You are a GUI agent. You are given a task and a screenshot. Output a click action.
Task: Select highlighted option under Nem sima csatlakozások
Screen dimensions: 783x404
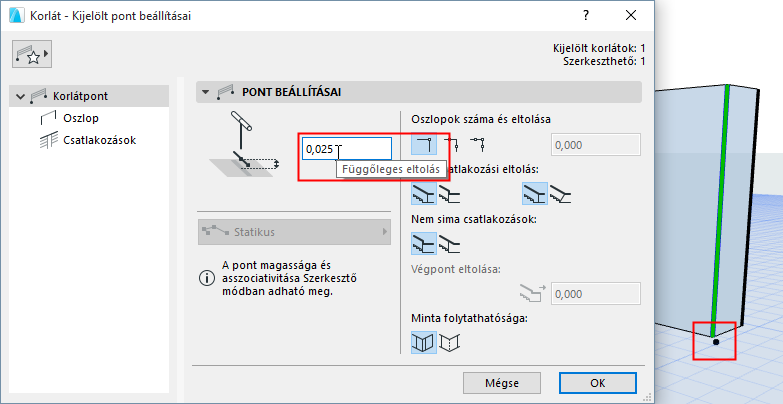tap(424, 243)
